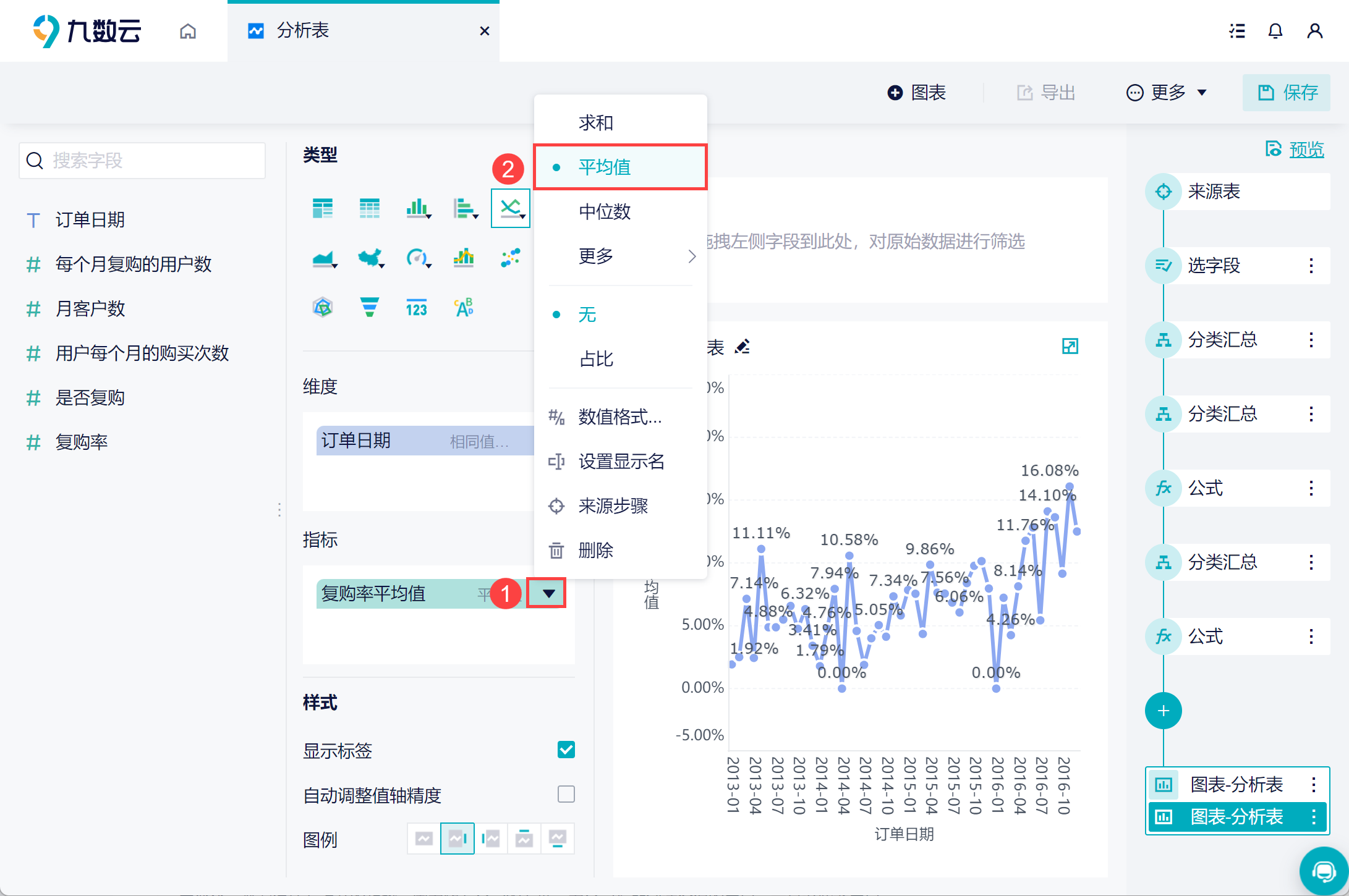Select the combo chart type
The width and height of the screenshot is (1349, 896).
464,258
